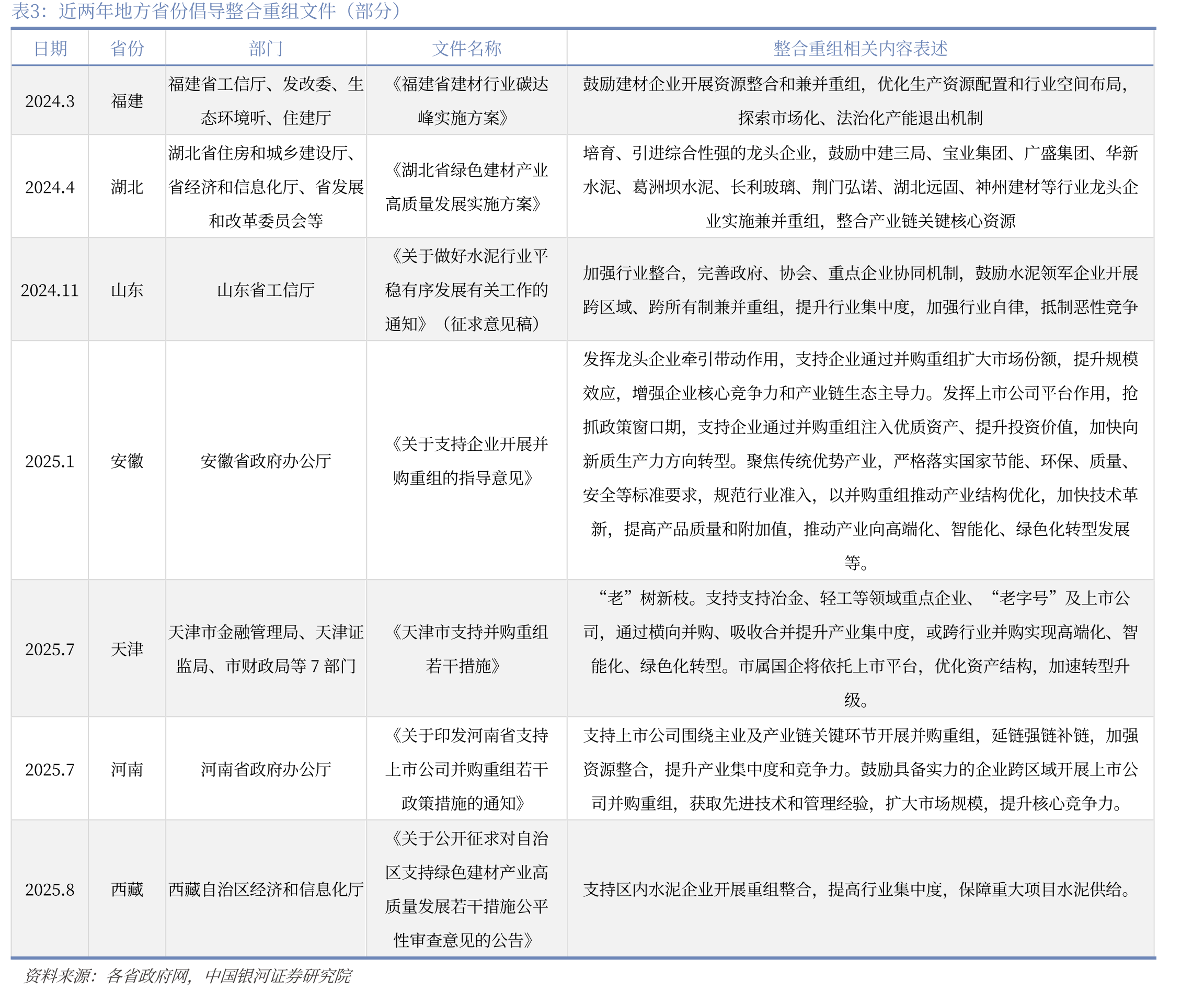Click content text starting '支持上市公司围绕主业'
Screen dimensions: 1204x992
[x=860, y=769]
